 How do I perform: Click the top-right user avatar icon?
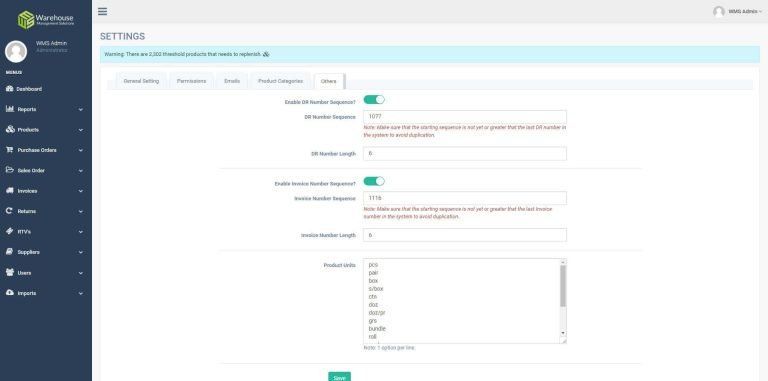pyautogui.click(x=719, y=12)
